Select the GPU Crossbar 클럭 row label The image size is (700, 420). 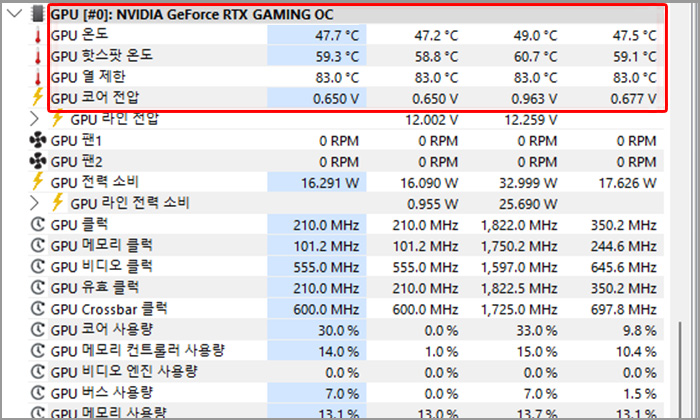(109, 309)
